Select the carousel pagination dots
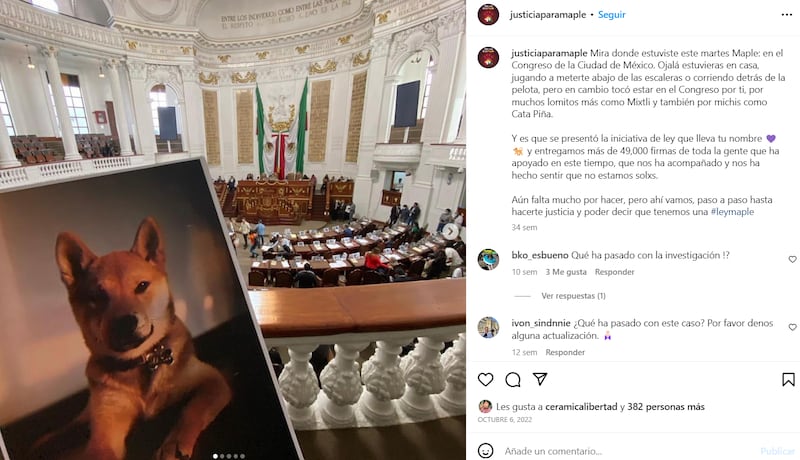 tap(229, 456)
